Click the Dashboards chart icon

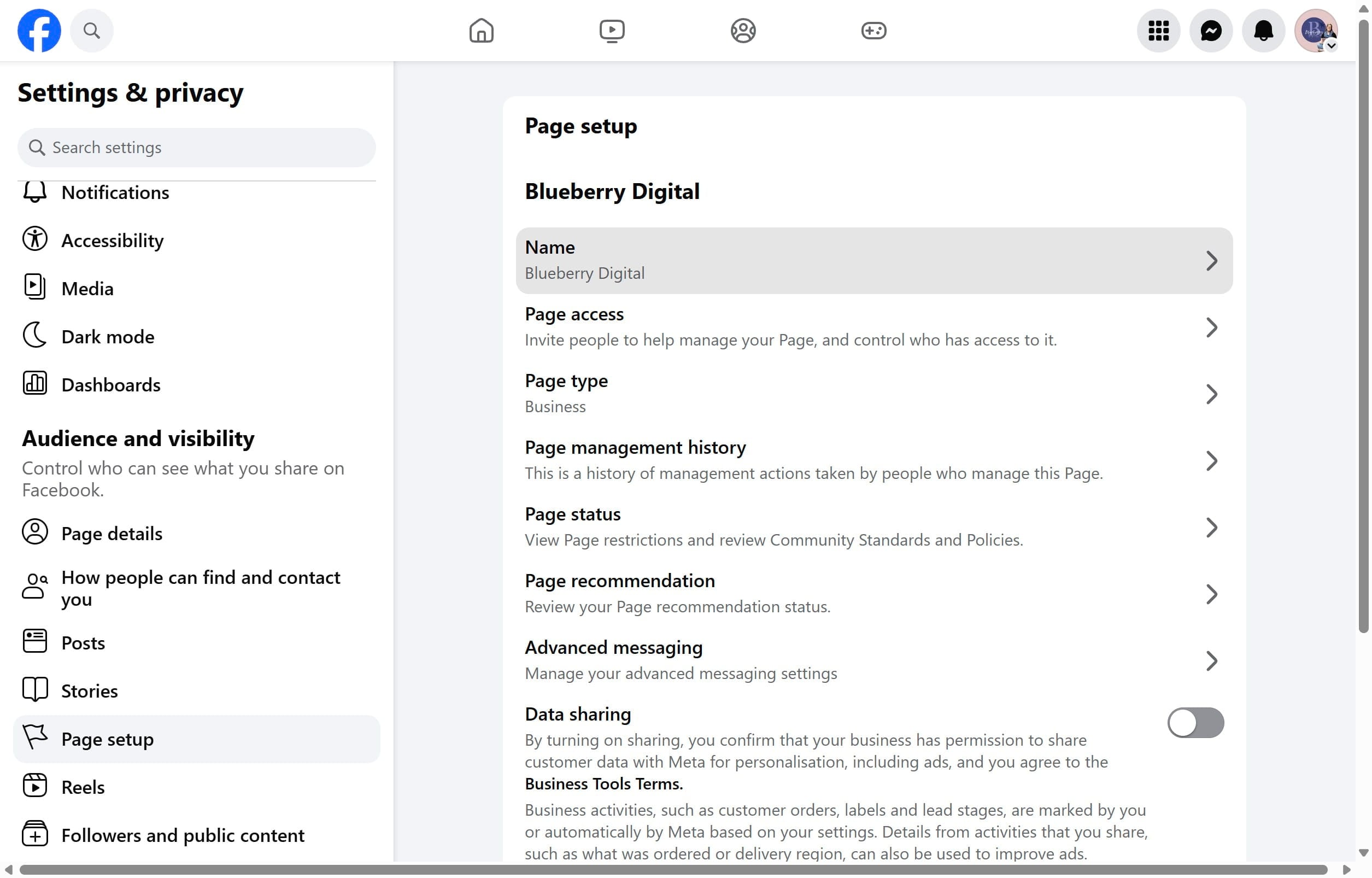[x=35, y=383]
